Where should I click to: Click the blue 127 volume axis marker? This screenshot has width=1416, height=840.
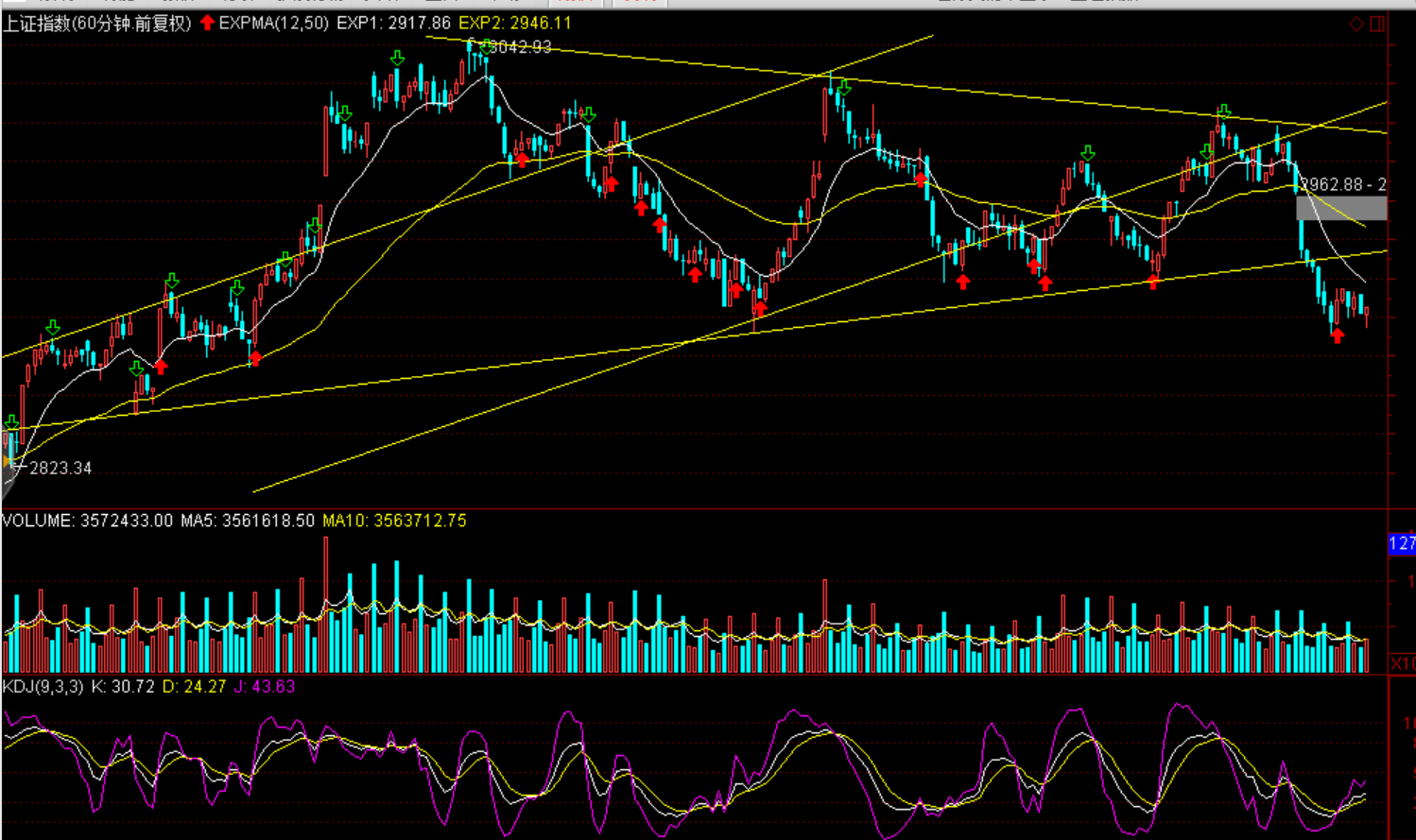(x=1401, y=543)
